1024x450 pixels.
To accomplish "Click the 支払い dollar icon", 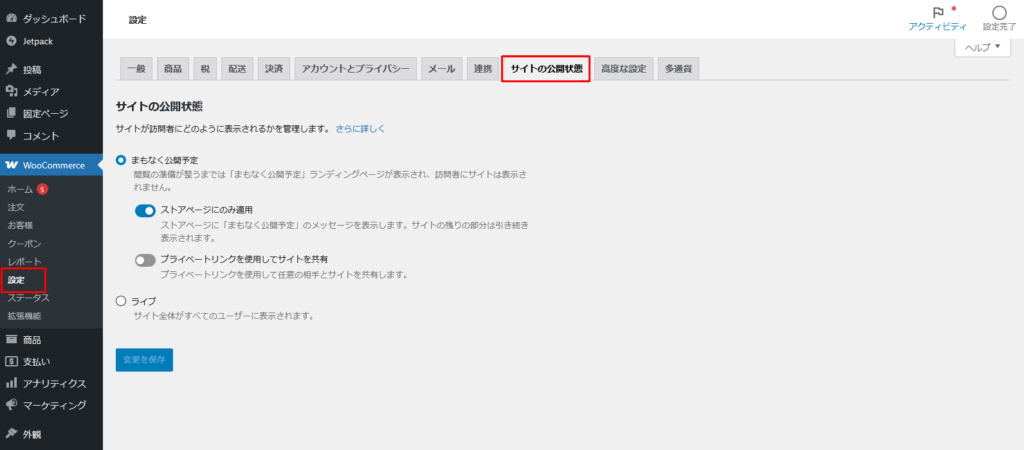I will 11,361.
